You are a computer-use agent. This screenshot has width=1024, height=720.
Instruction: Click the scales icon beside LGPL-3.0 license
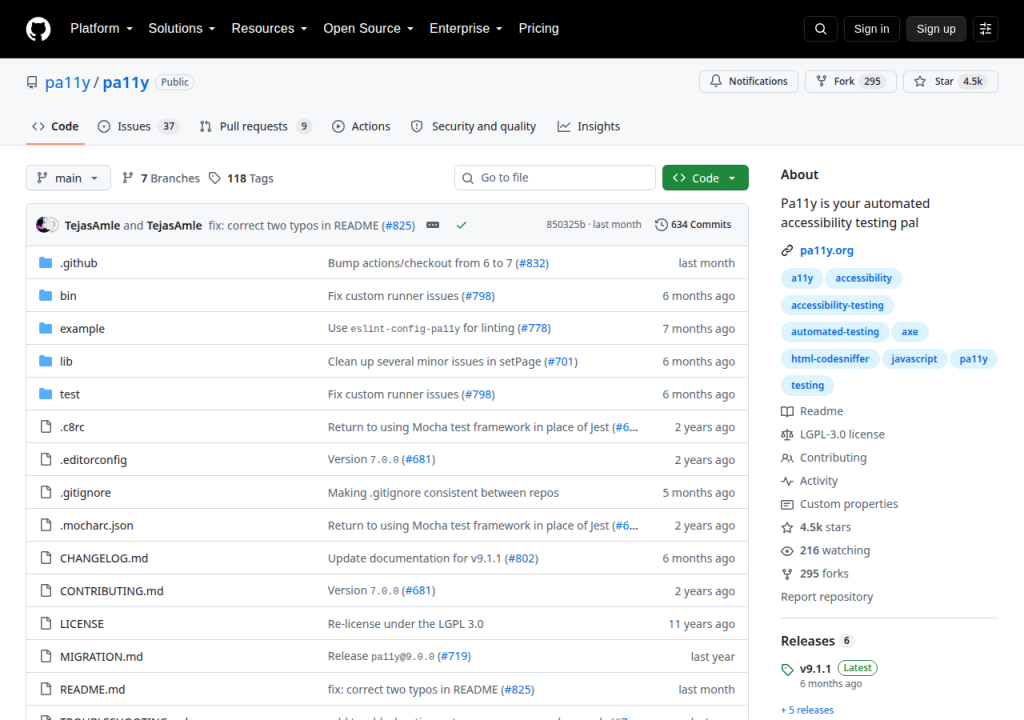787,434
